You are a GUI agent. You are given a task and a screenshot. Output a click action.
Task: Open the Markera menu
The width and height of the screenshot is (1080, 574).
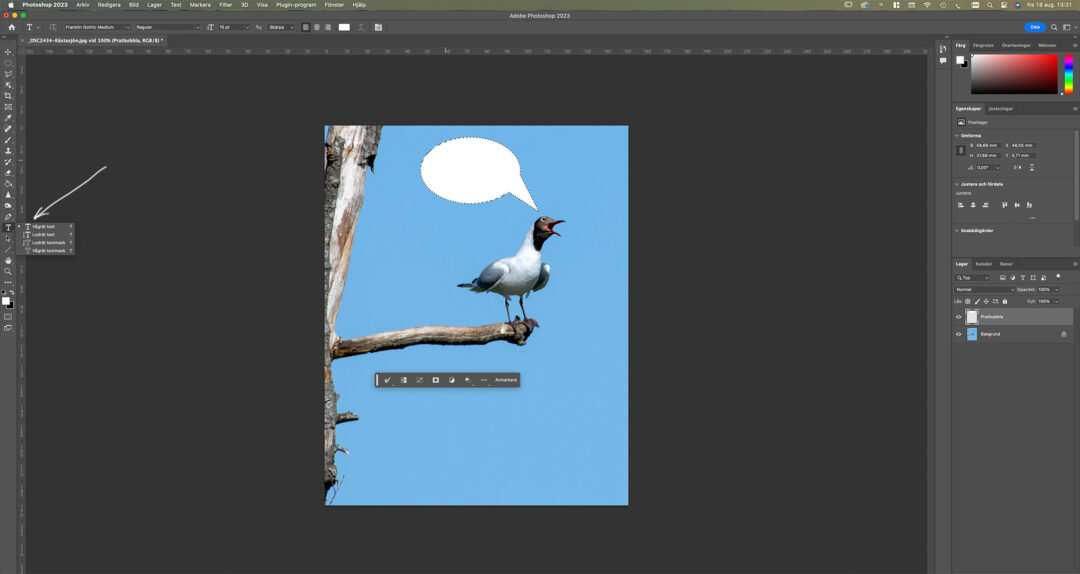(x=200, y=5)
